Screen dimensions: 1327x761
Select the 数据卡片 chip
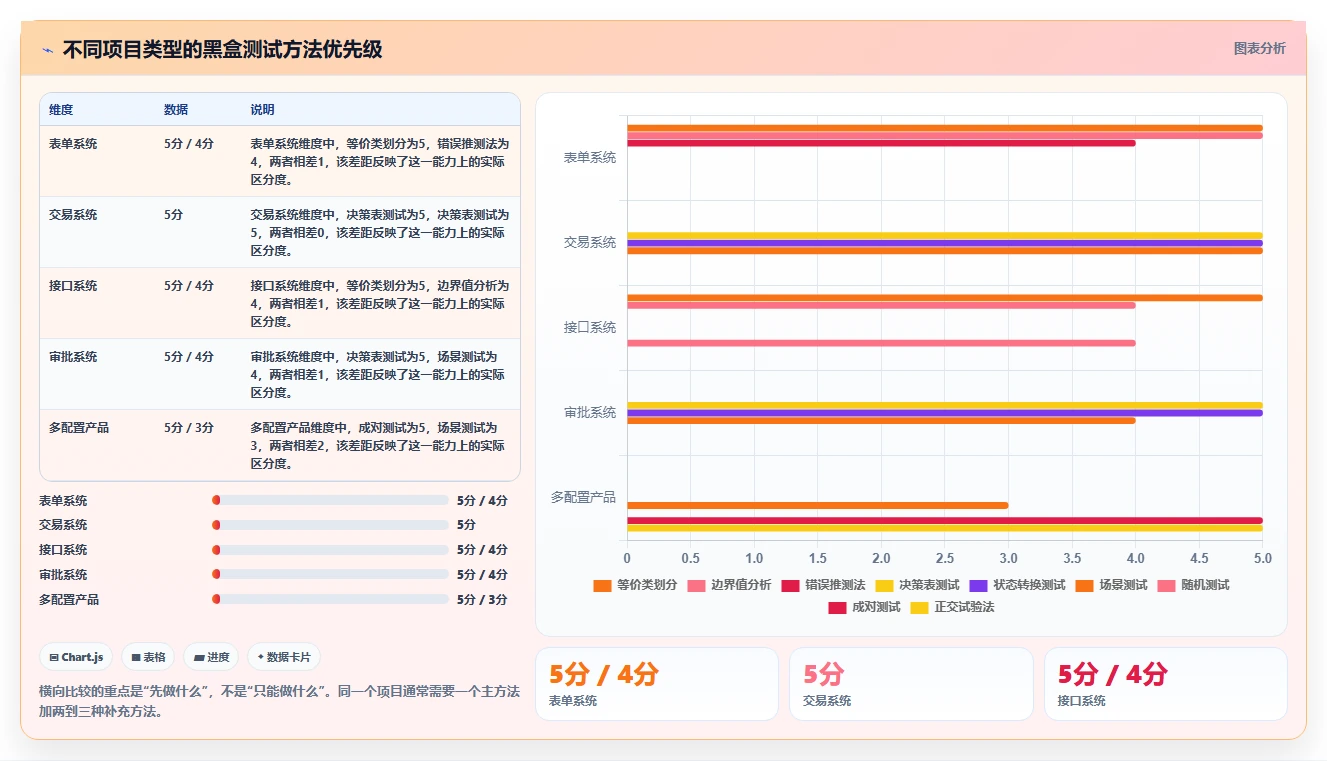(x=284, y=657)
